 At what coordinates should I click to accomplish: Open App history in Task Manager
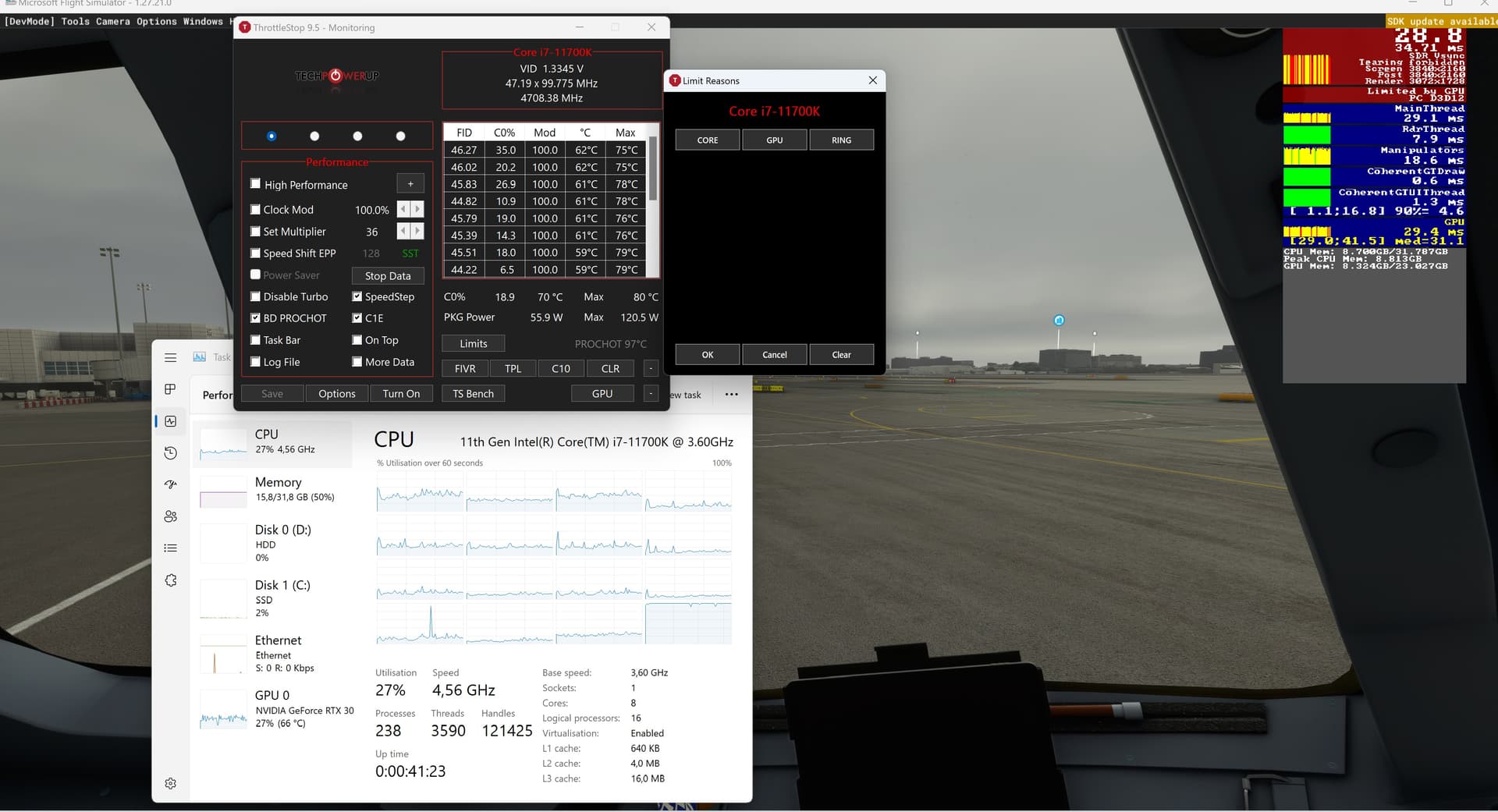pos(170,452)
